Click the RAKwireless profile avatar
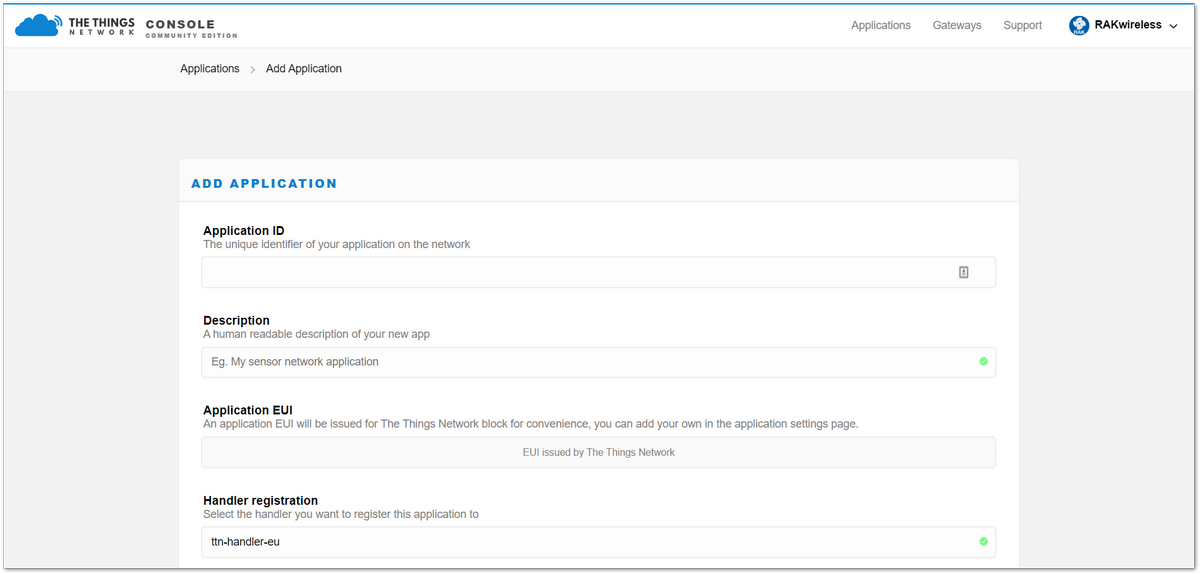1200x574 pixels. pos(1079,26)
